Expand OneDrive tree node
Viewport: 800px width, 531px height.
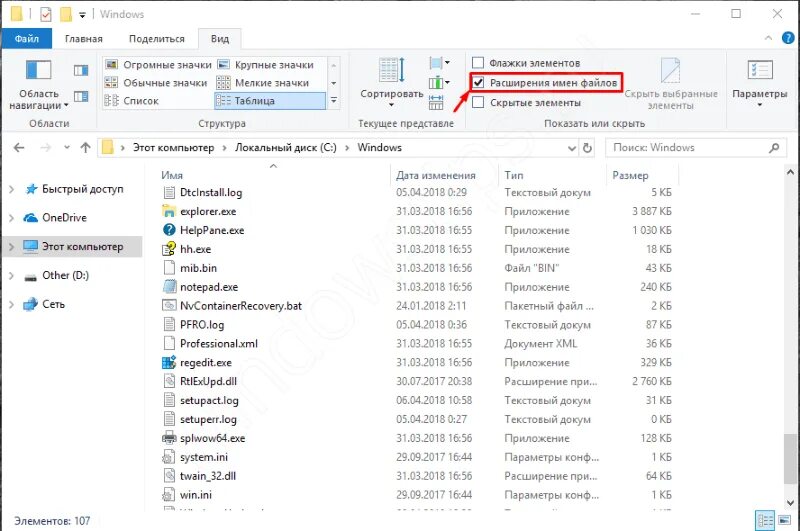[11, 218]
